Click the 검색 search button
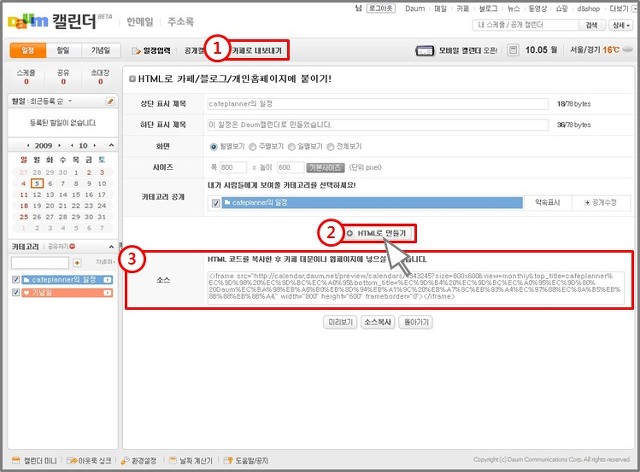 (x=591, y=25)
